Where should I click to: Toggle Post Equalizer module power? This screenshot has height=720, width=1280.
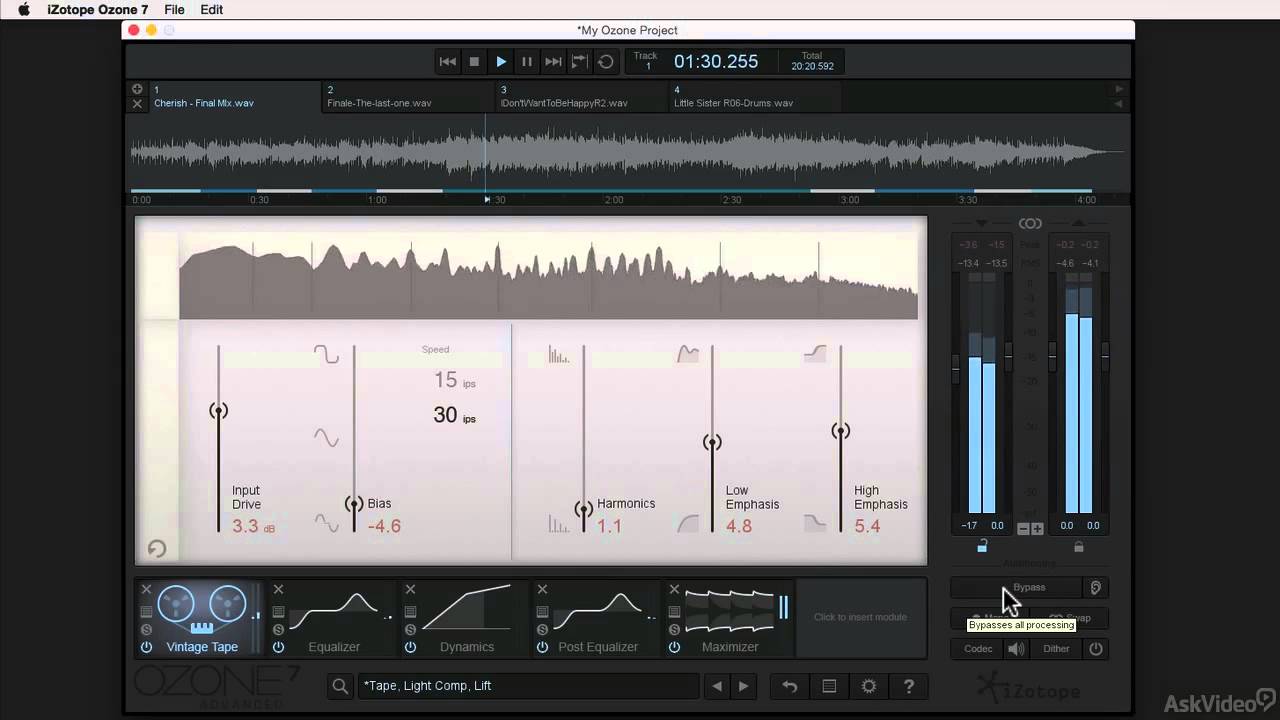[542, 647]
